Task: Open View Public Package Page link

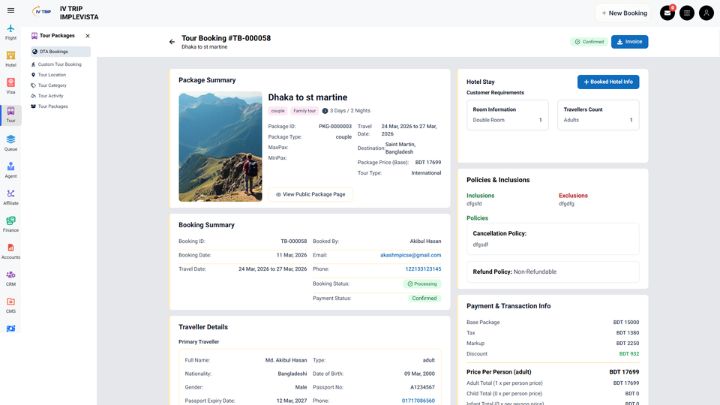Action: (310, 194)
